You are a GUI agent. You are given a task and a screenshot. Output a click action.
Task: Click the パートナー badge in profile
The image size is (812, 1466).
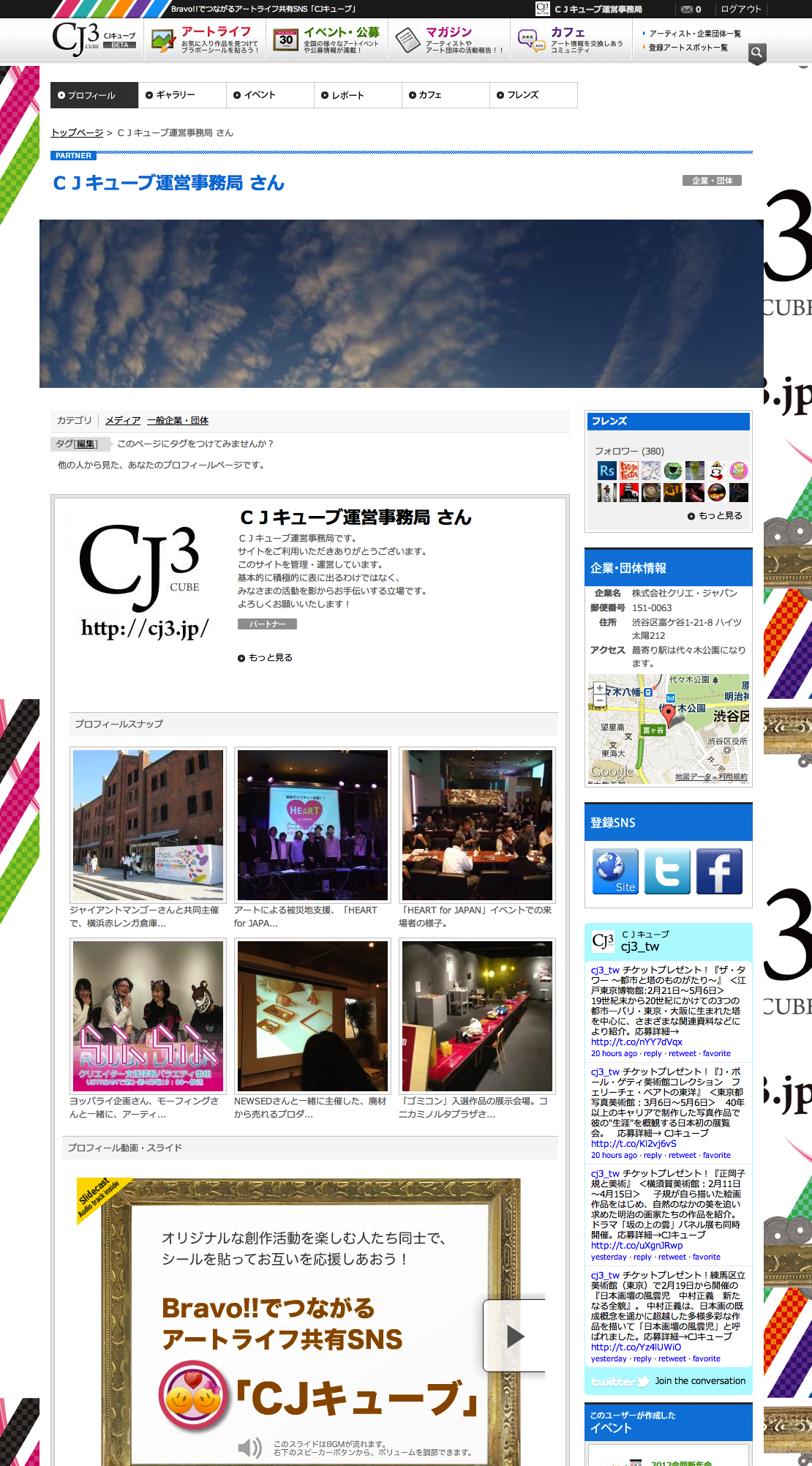(267, 624)
